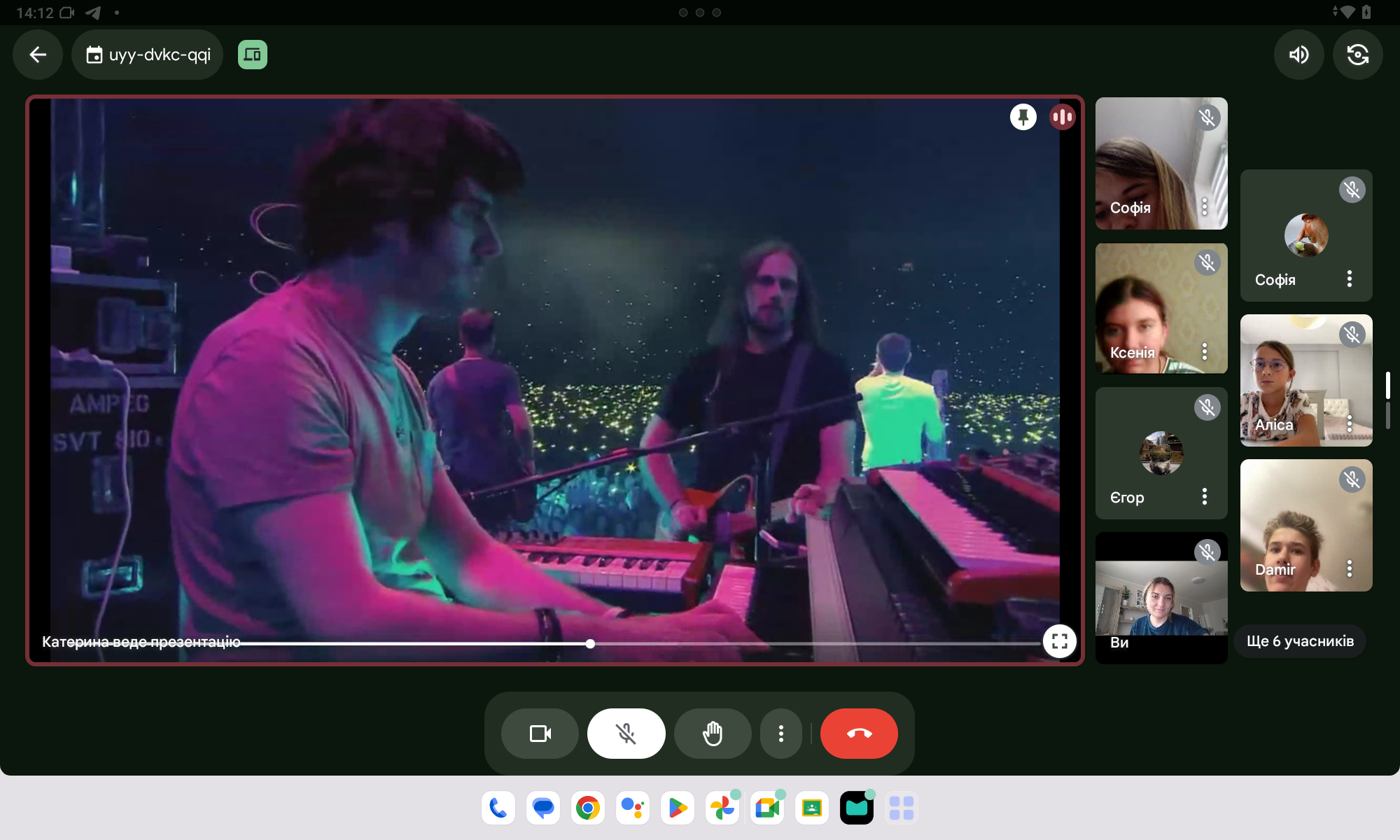The image size is (1400, 840).
Task: Open audio output speaker settings
Action: click(x=1298, y=55)
